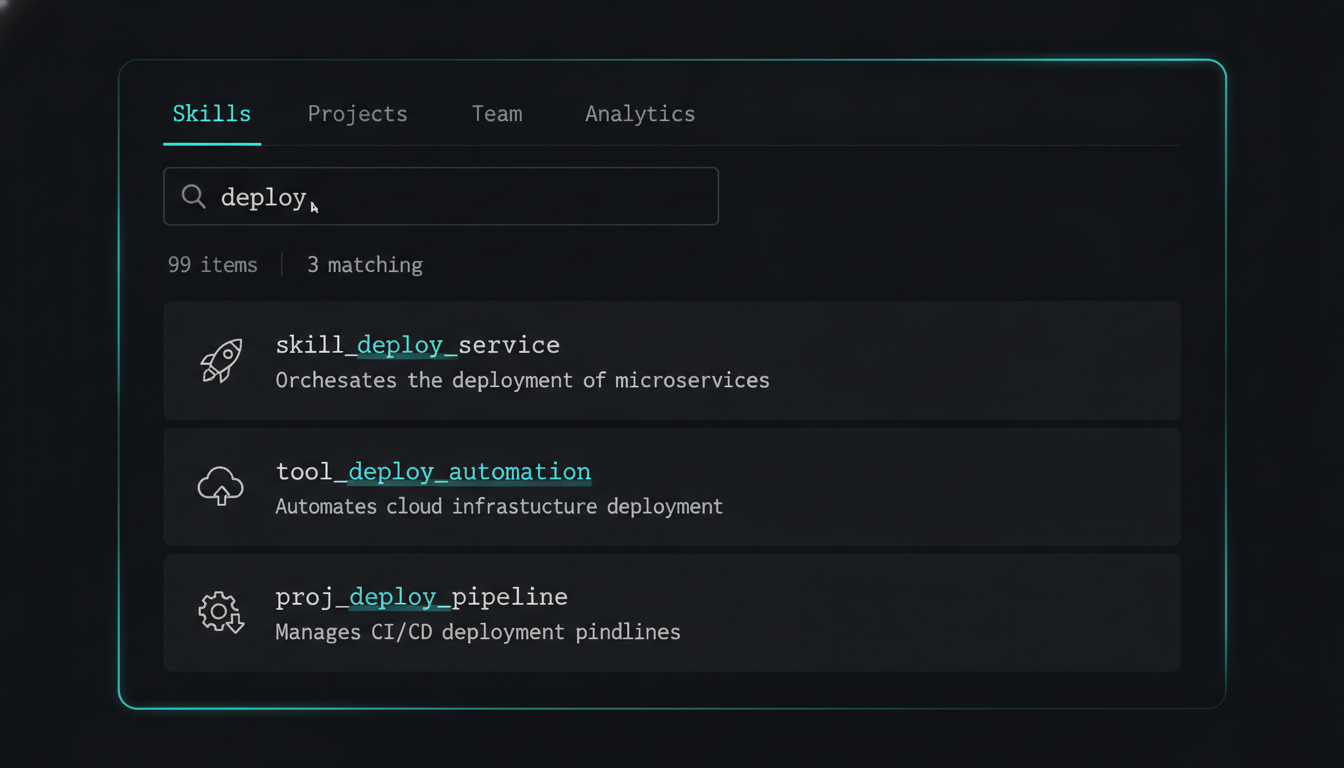Select the Analytics tab

[x=640, y=114]
